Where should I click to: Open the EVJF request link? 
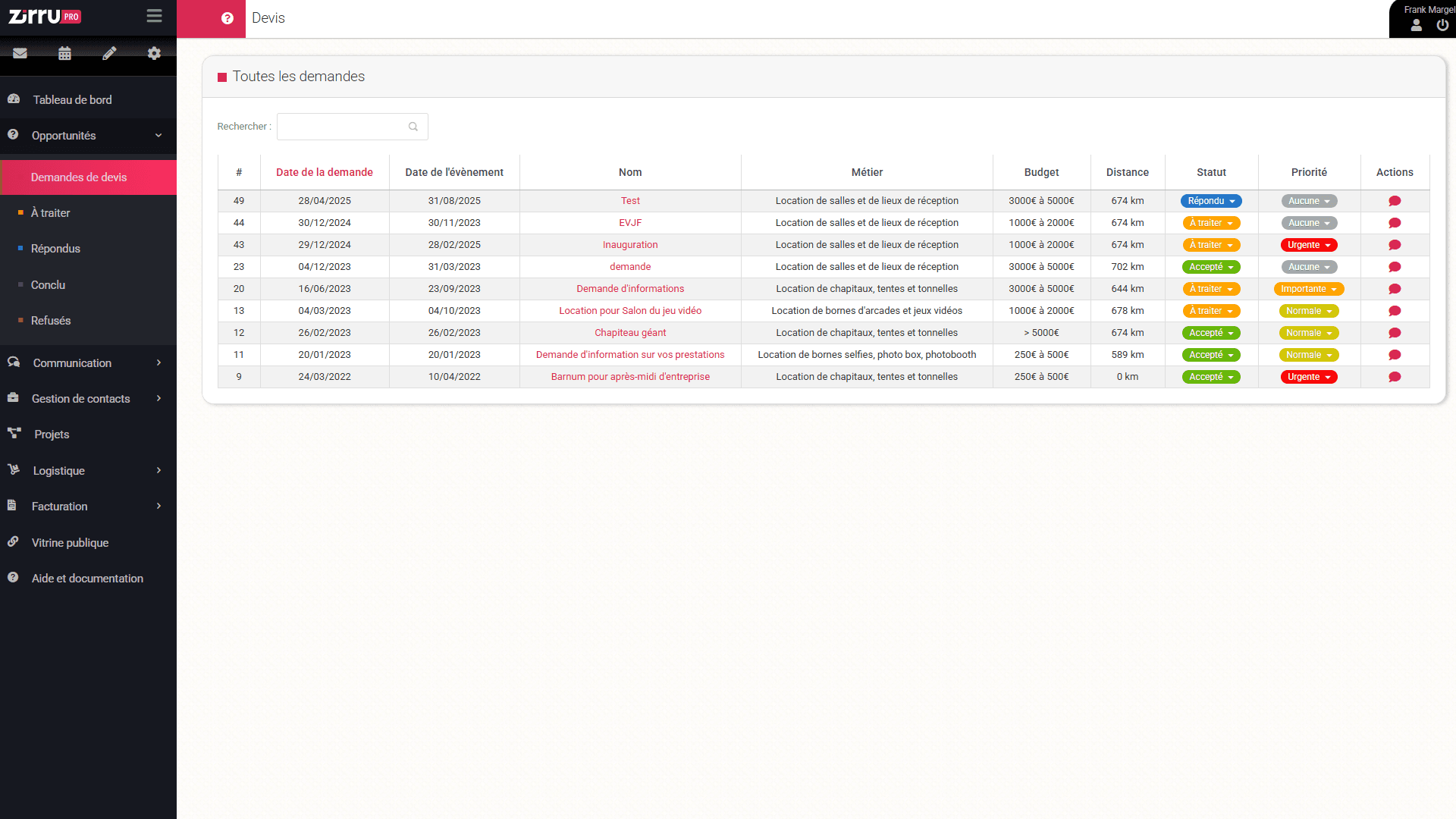pyautogui.click(x=630, y=222)
